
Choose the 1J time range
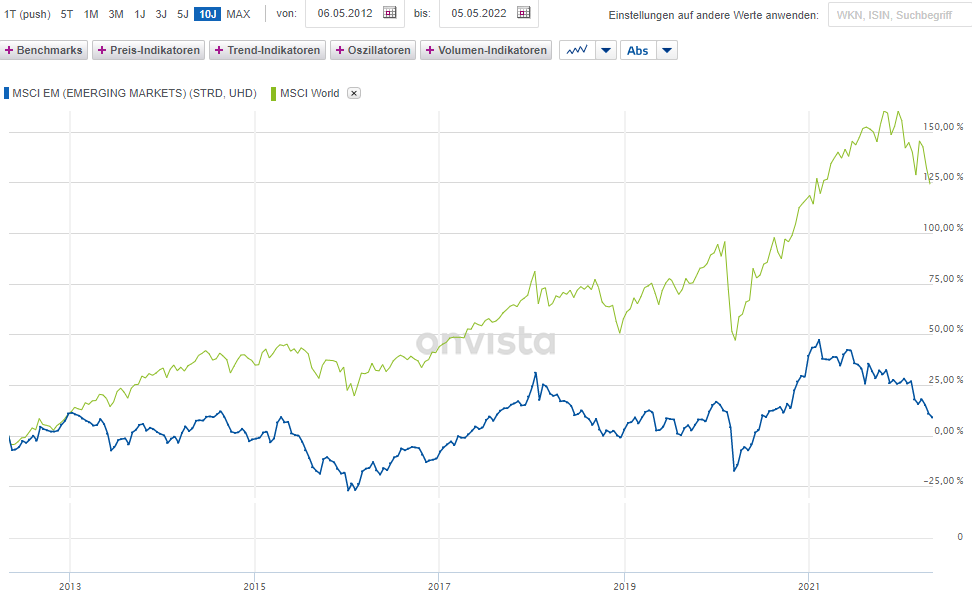[140, 14]
